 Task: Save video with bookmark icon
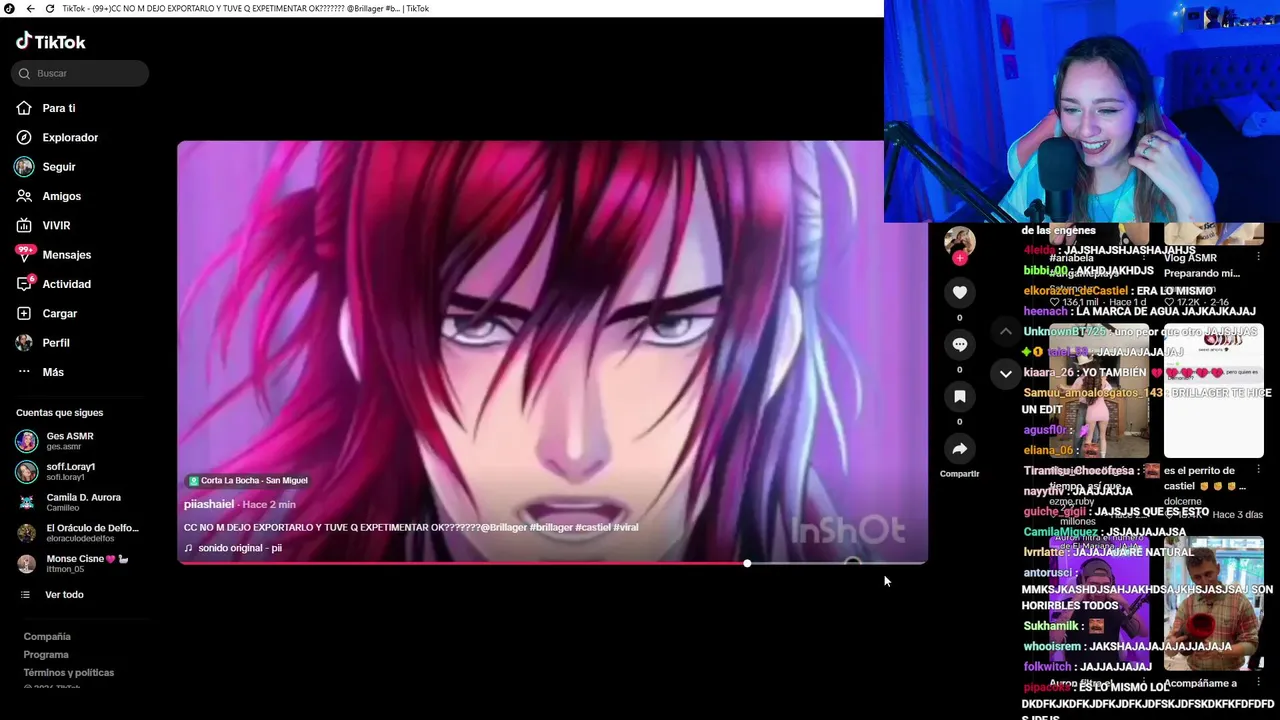[960, 396]
